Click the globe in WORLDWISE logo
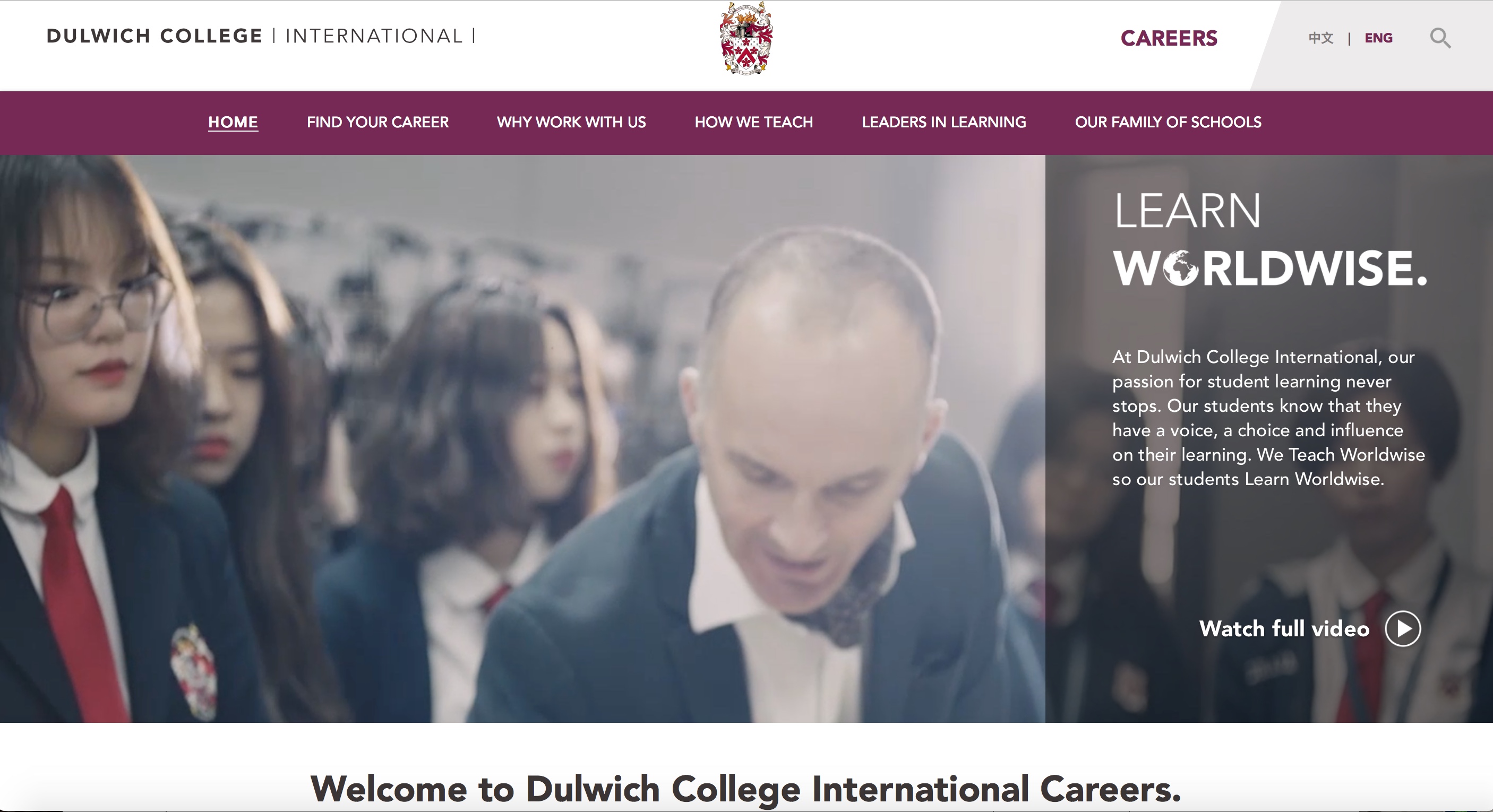Image resolution: width=1493 pixels, height=812 pixels. 1181,268
